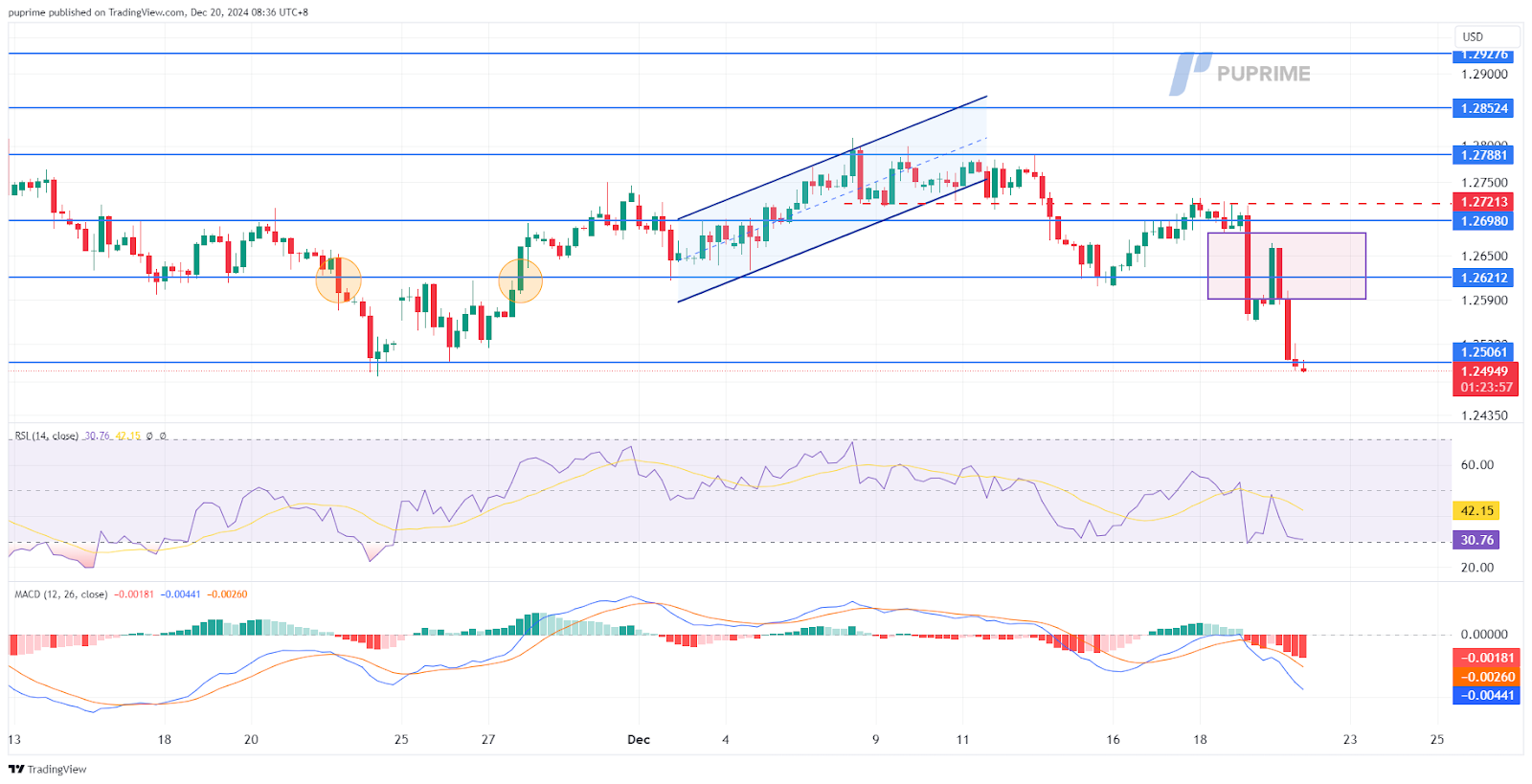
Task: Click the 60.00 value on RSI scale
Action: (1476, 464)
